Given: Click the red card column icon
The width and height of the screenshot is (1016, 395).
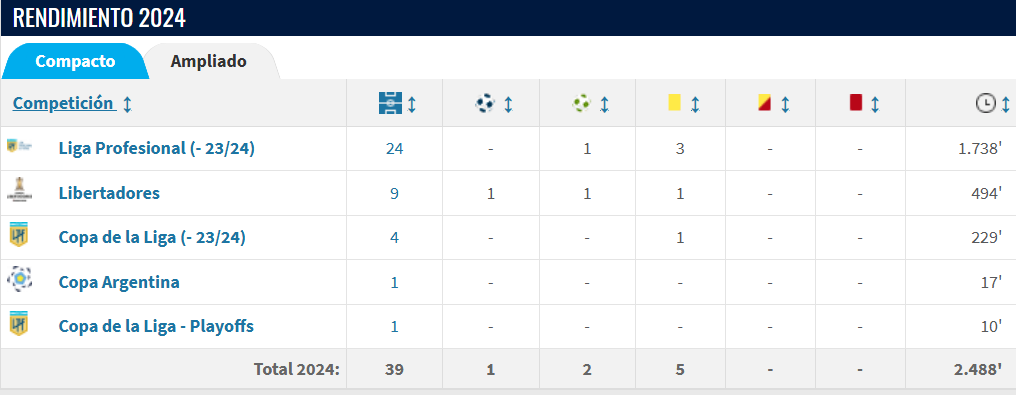Looking at the screenshot, I should [856, 102].
